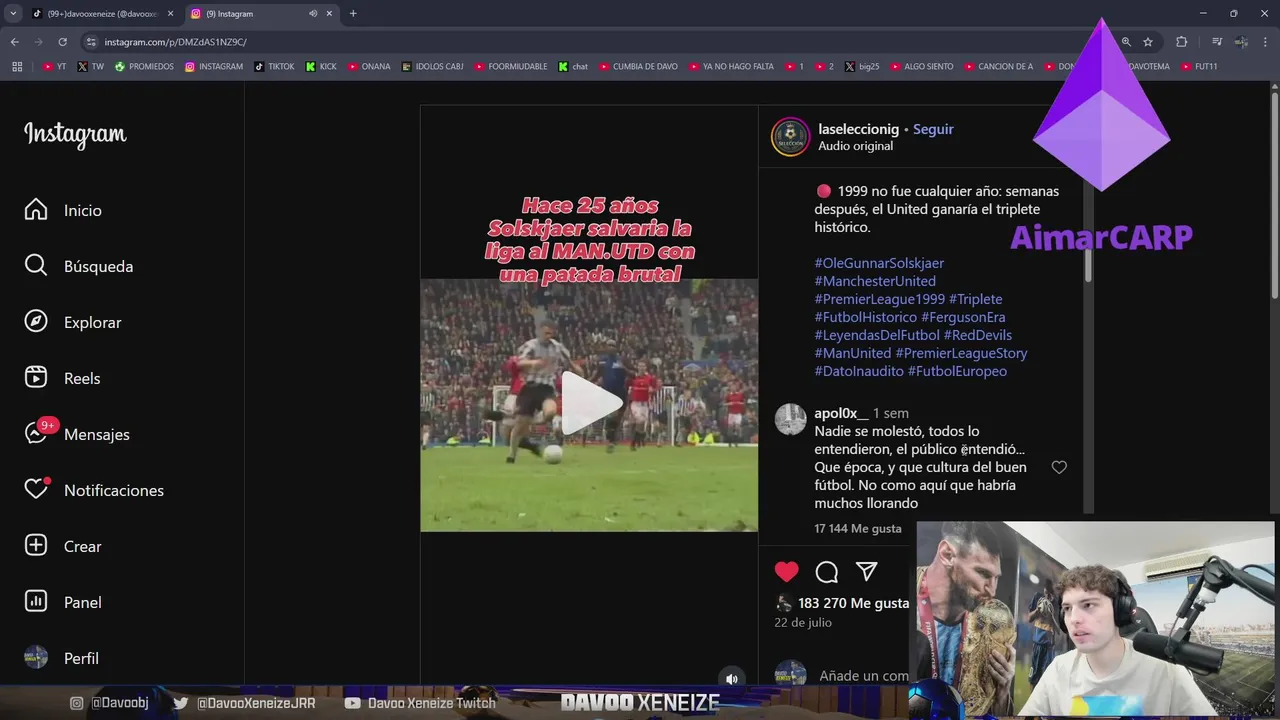Play the Solskjaer video
This screenshot has height=720, width=1280.
pos(589,404)
